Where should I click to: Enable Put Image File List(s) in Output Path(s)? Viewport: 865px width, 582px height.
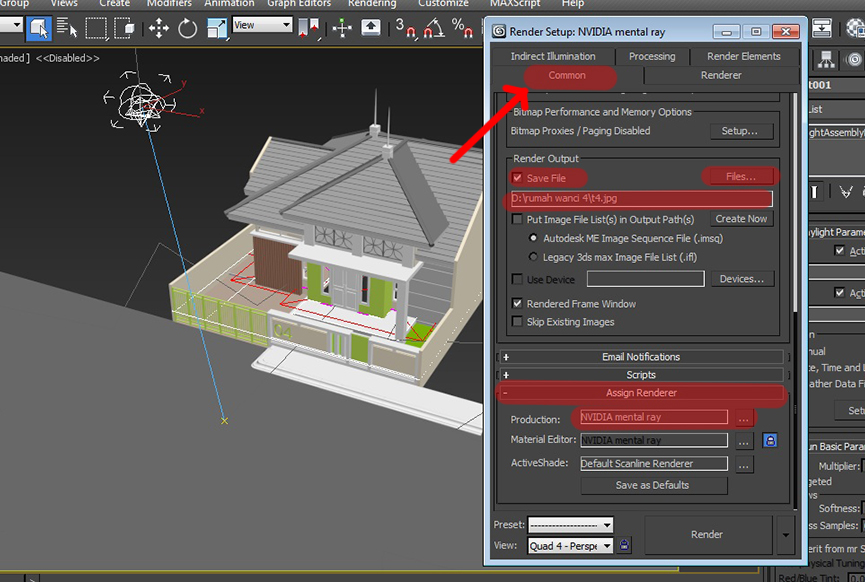[x=517, y=219]
